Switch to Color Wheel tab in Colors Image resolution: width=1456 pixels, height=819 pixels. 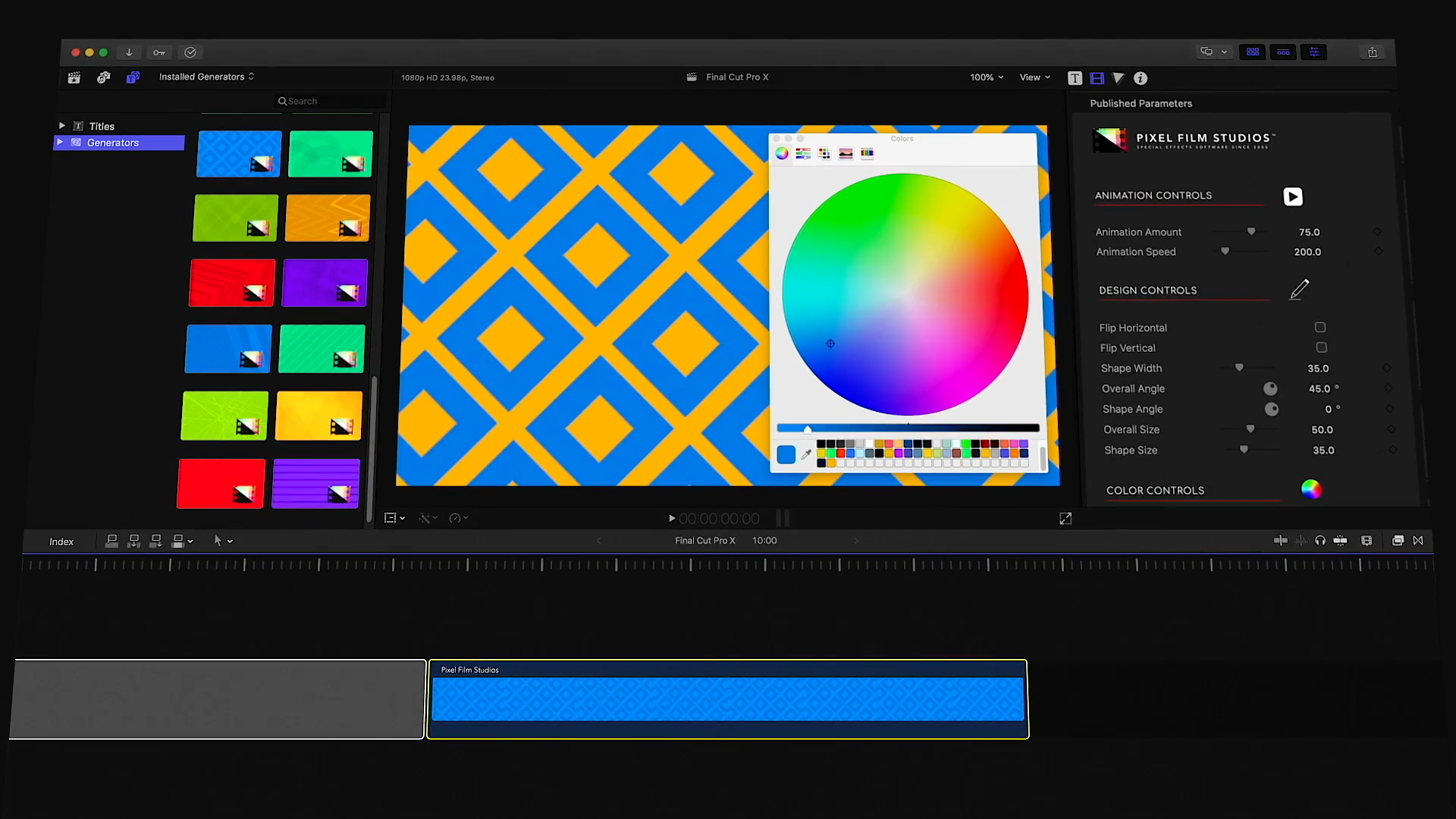coord(782,153)
